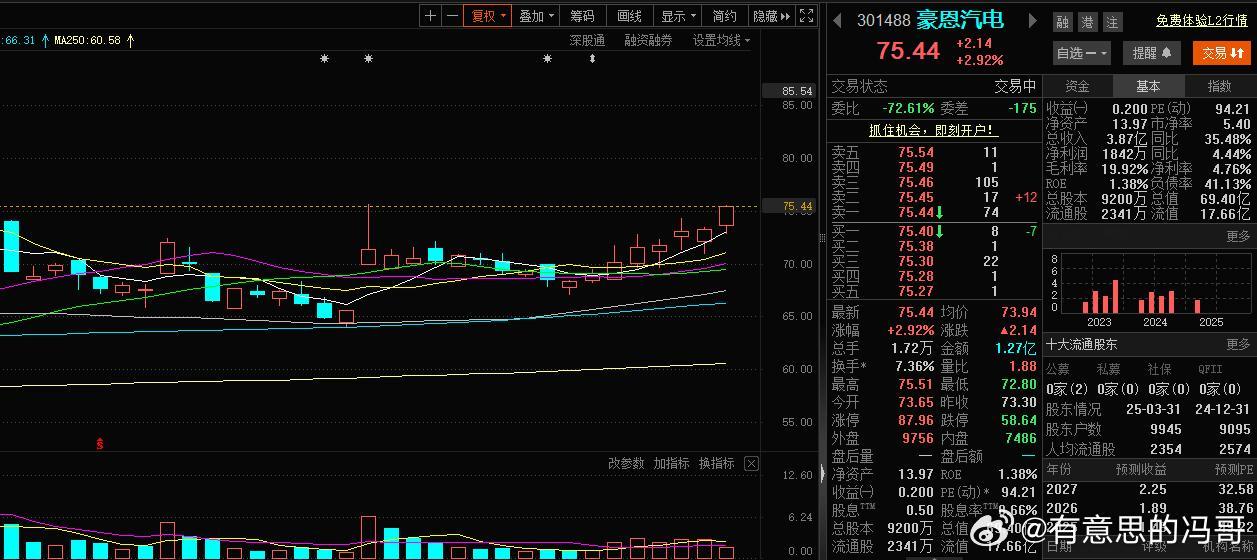Open 更多 under financial metrics

click(x=1238, y=237)
